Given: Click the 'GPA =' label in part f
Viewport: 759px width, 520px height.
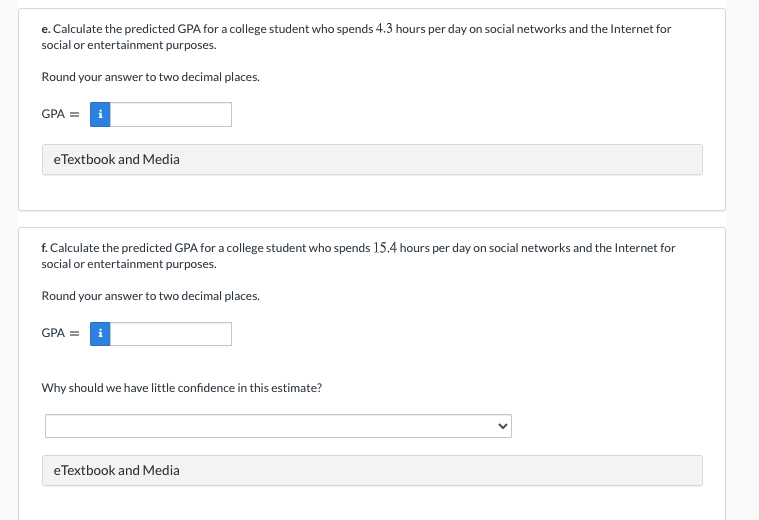Looking at the screenshot, I should pyautogui.click(x=61, y=333).
